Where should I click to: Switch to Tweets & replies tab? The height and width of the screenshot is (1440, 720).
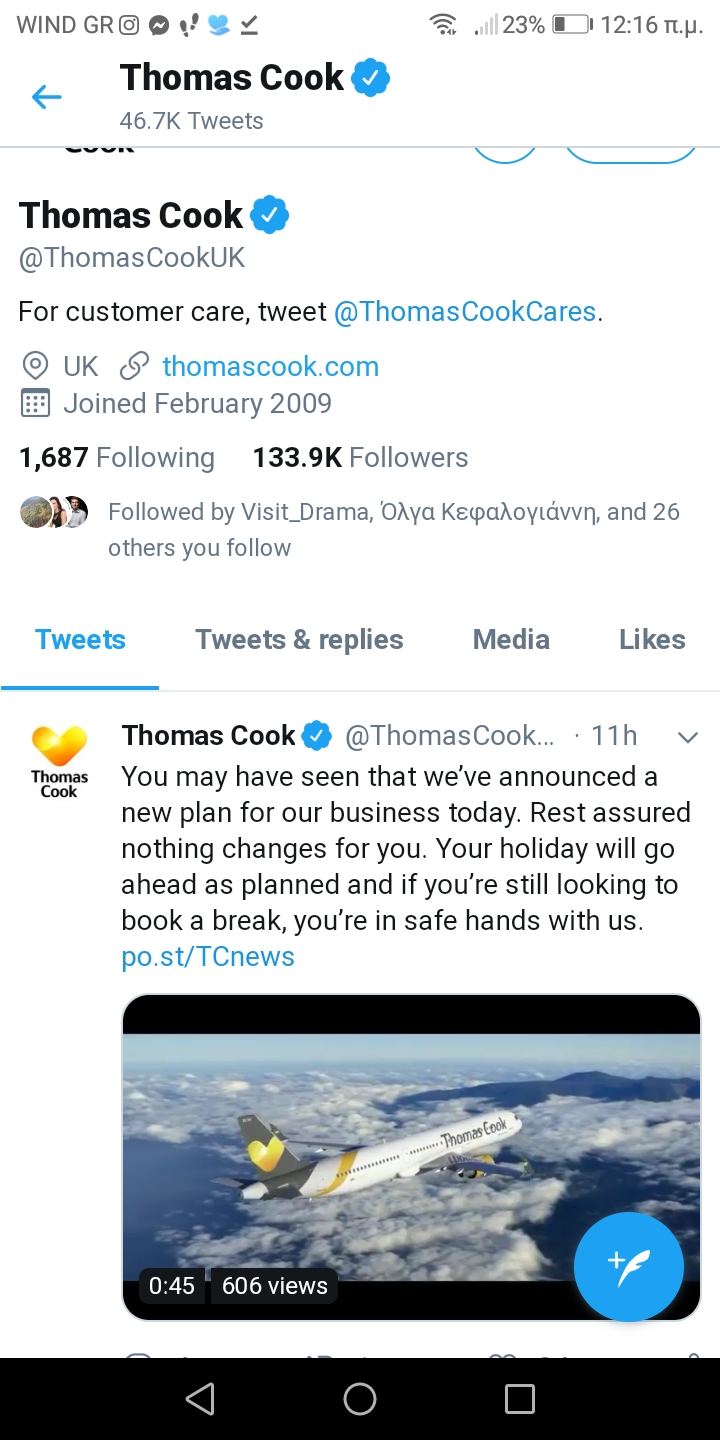tap(299, 640)
